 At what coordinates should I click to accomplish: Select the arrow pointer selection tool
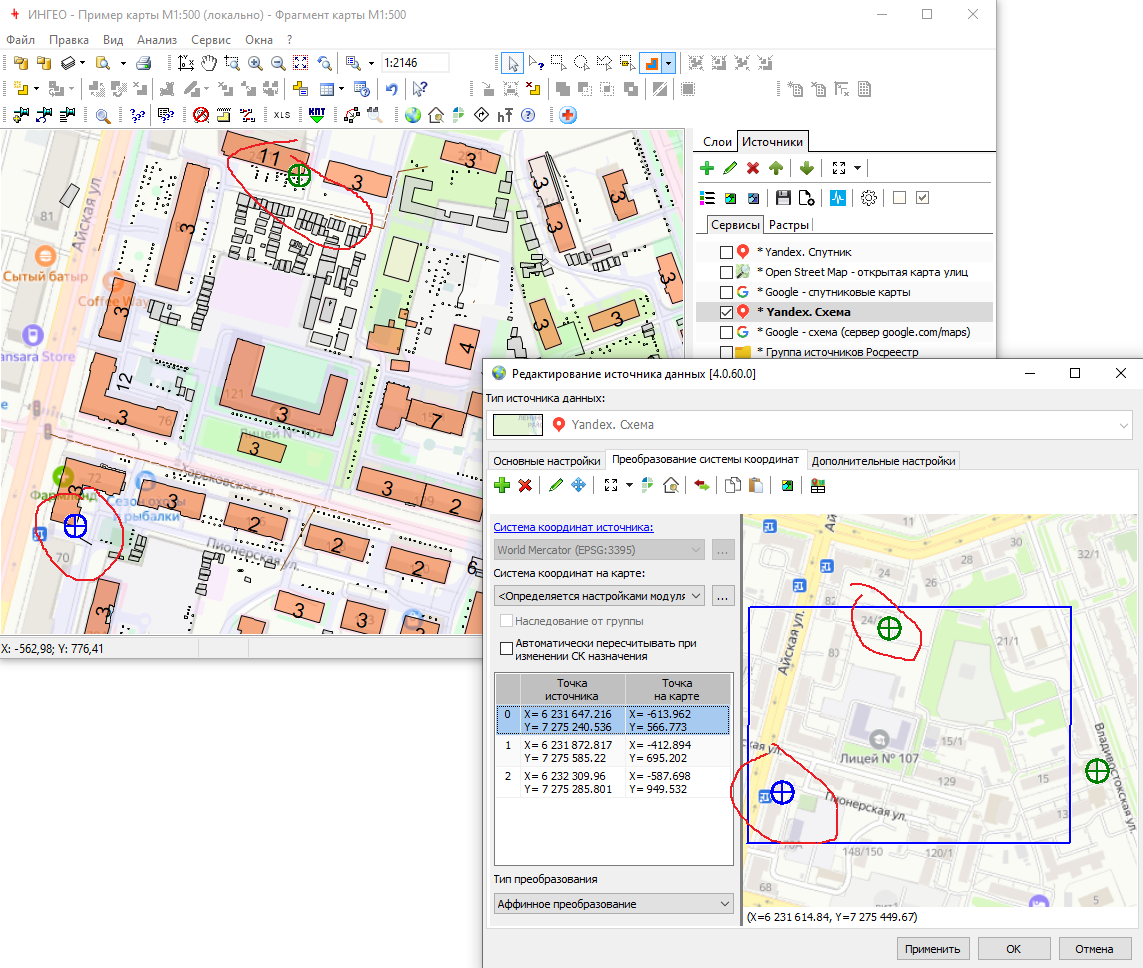coord(512,63)
